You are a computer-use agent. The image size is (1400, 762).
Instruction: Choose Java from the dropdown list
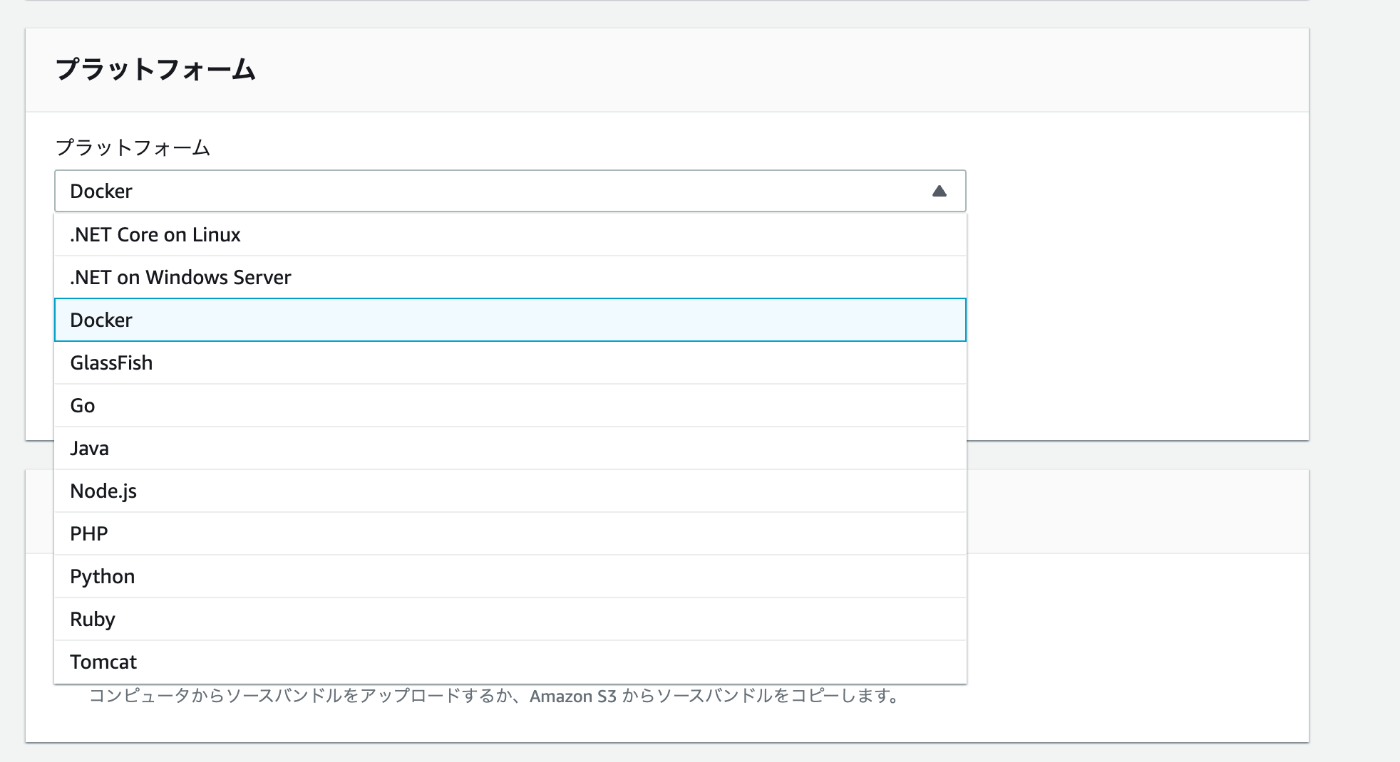pyautogui.click(x=510, y=448)
